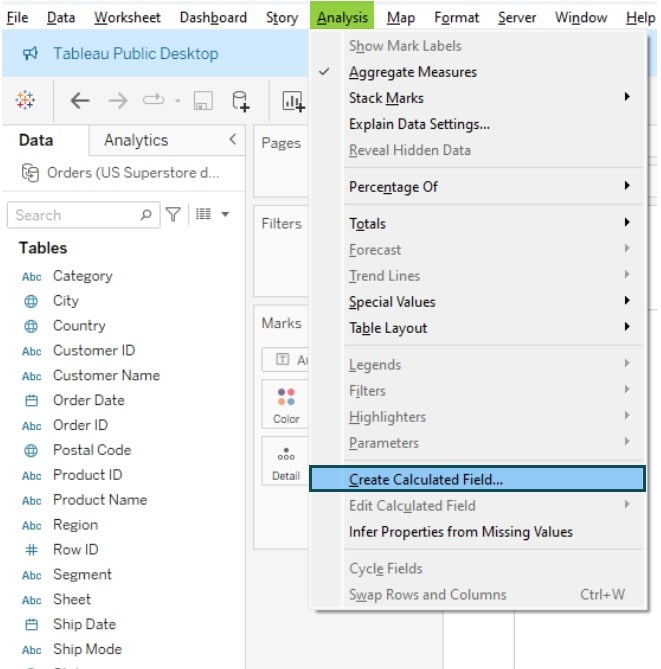Click the globe icon next to Country

(x=31, y=326)
